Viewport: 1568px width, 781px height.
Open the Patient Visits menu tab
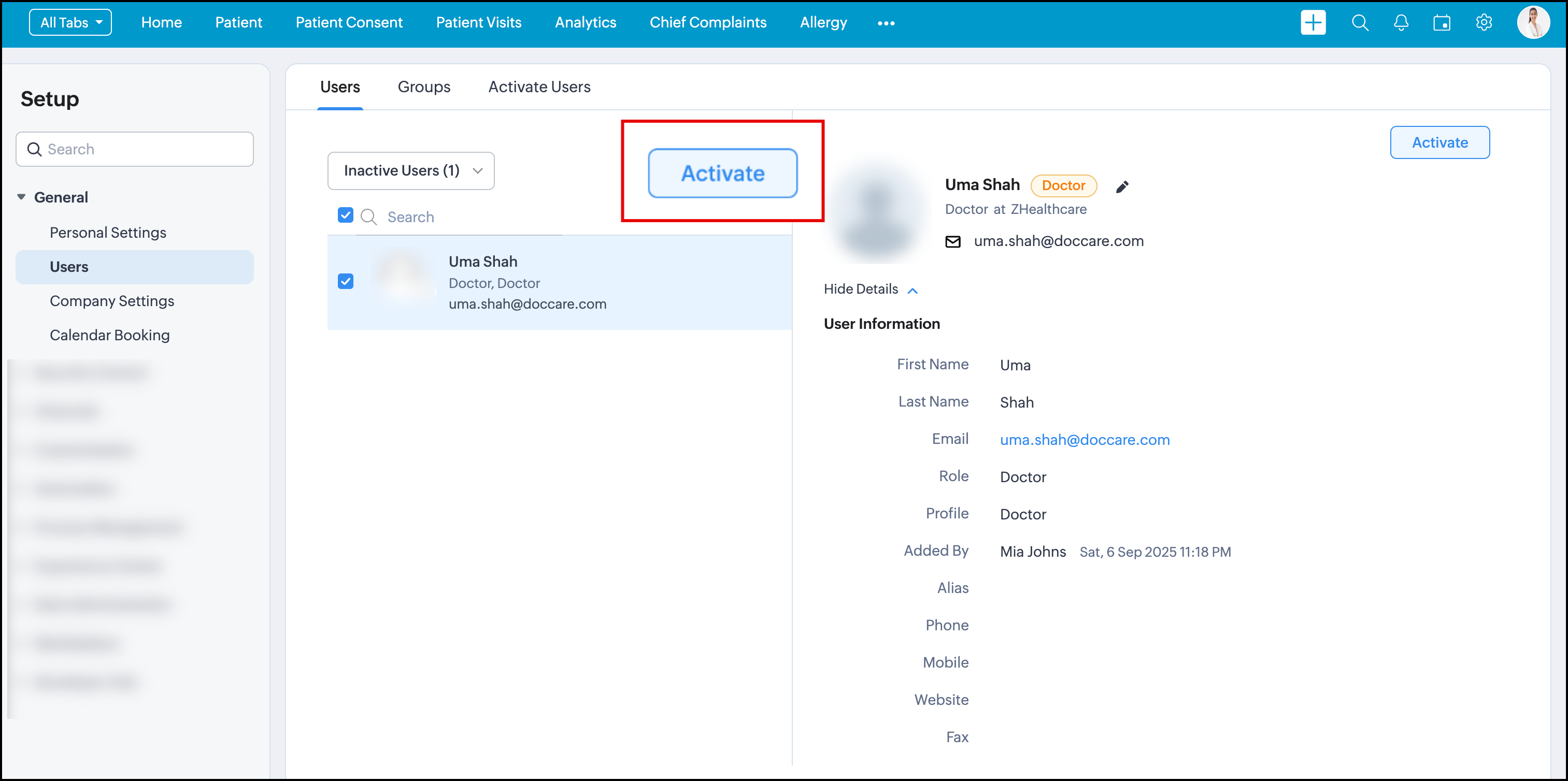coord(478,22)
